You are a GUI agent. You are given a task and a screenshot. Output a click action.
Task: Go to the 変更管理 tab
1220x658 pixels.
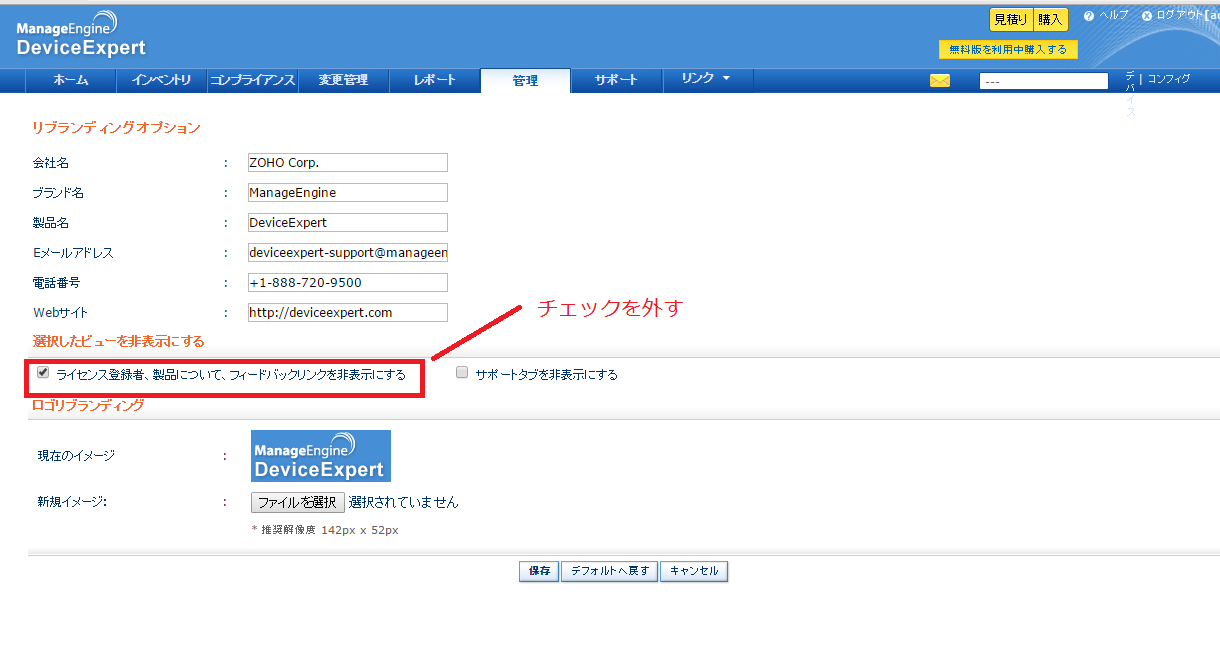pyautogui.click(x=343, y=80)
